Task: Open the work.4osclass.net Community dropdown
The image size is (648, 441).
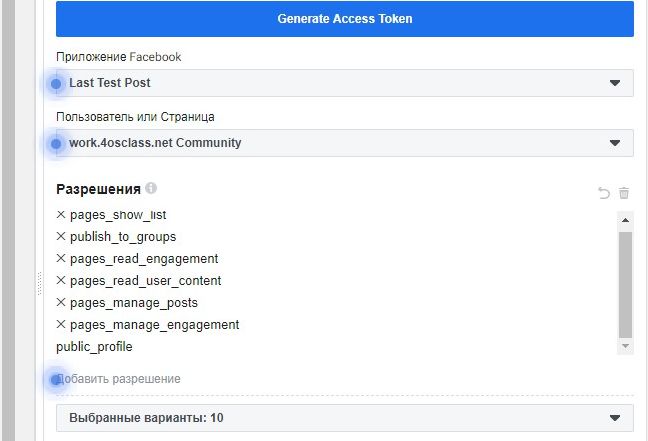Action: pyautogui.click(x=345, y=143)
